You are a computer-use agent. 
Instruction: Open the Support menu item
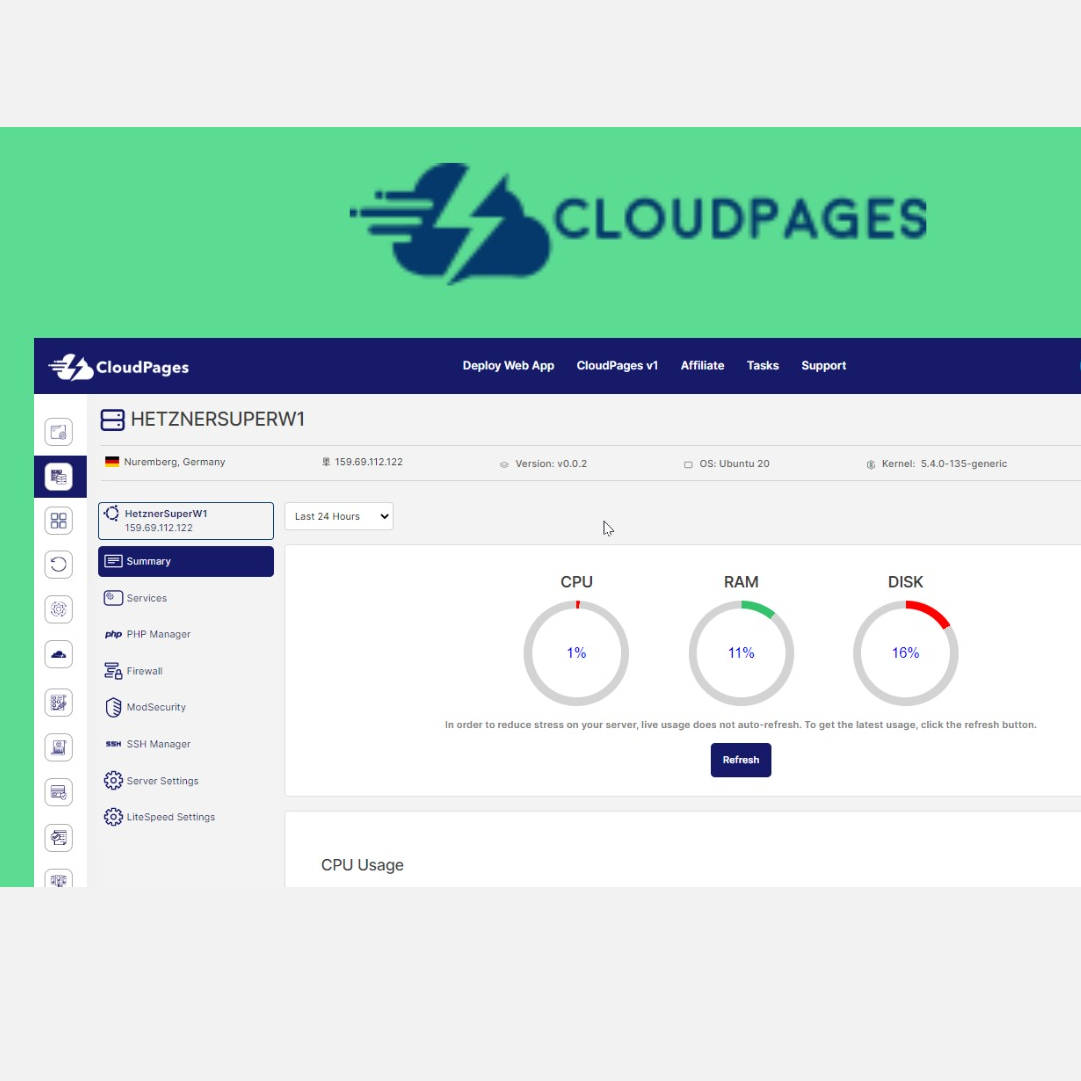[x=823, y=365]
